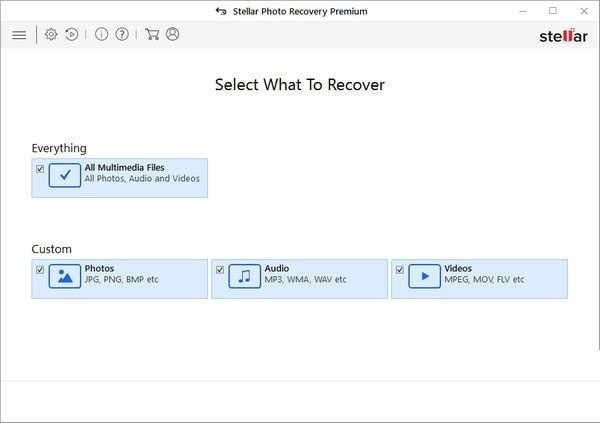Image resolution: width=600 pixels, height=423 pixels.
Task: Click the "Videos" label
Action: [458, 268]
